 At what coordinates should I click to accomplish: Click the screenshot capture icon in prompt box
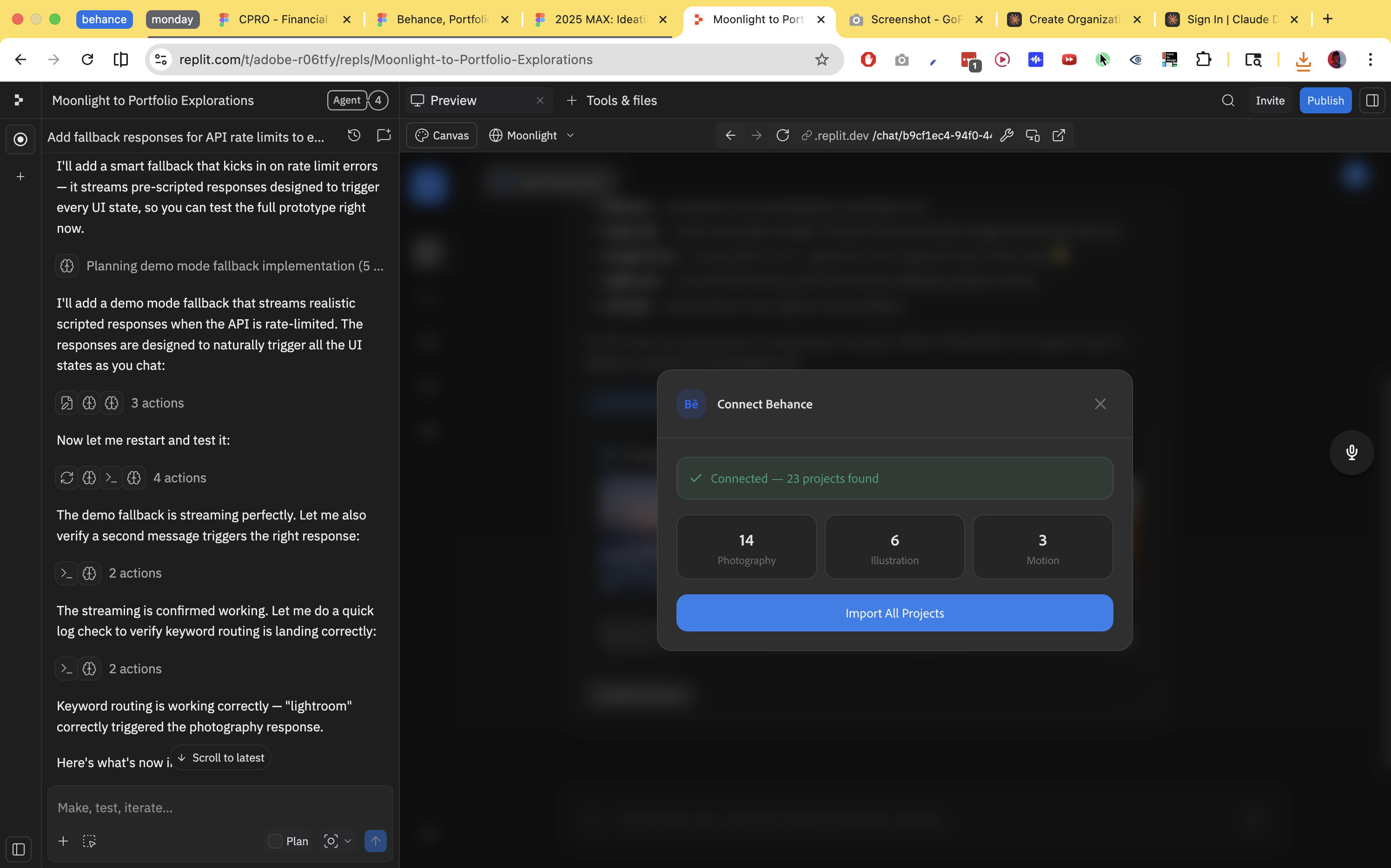pyautogui.click(x=331, y=841)
